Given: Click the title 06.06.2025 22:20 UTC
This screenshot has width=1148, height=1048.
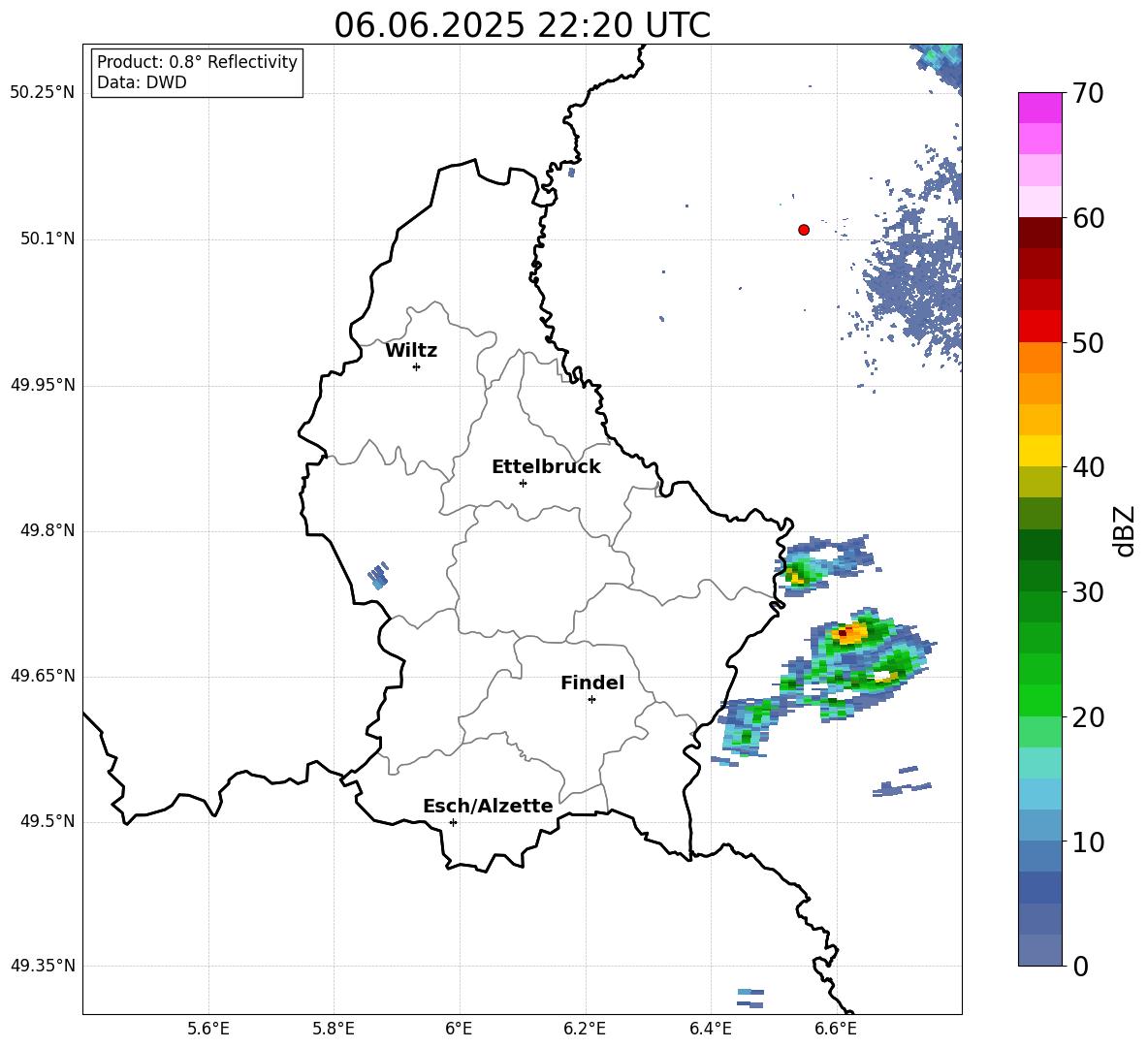Looking at the screenshot, I should pos(522,25).
